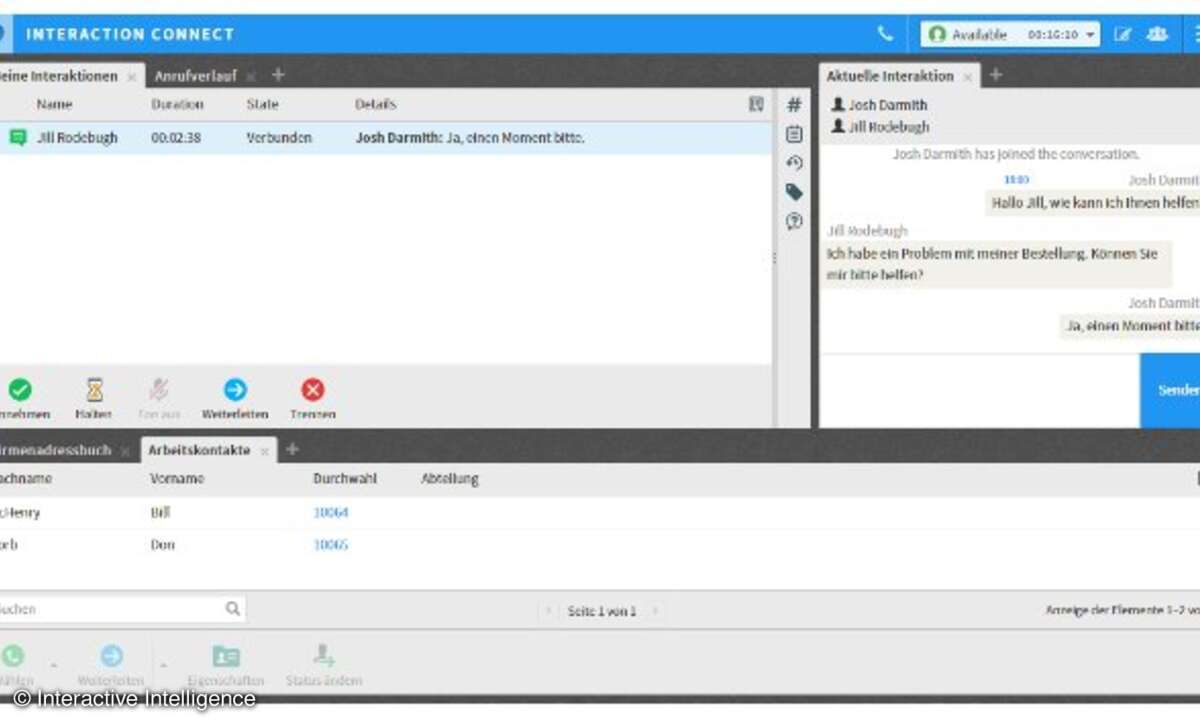Go to previous page in directory pager
The width and height of the screenshot is (1200, 720).
coord(549,611)
